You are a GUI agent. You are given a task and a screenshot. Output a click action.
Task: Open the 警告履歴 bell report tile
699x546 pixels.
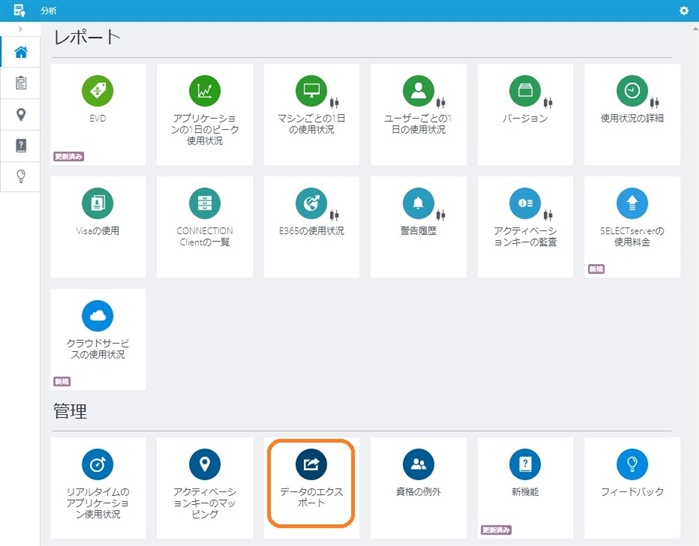[418, 227]
